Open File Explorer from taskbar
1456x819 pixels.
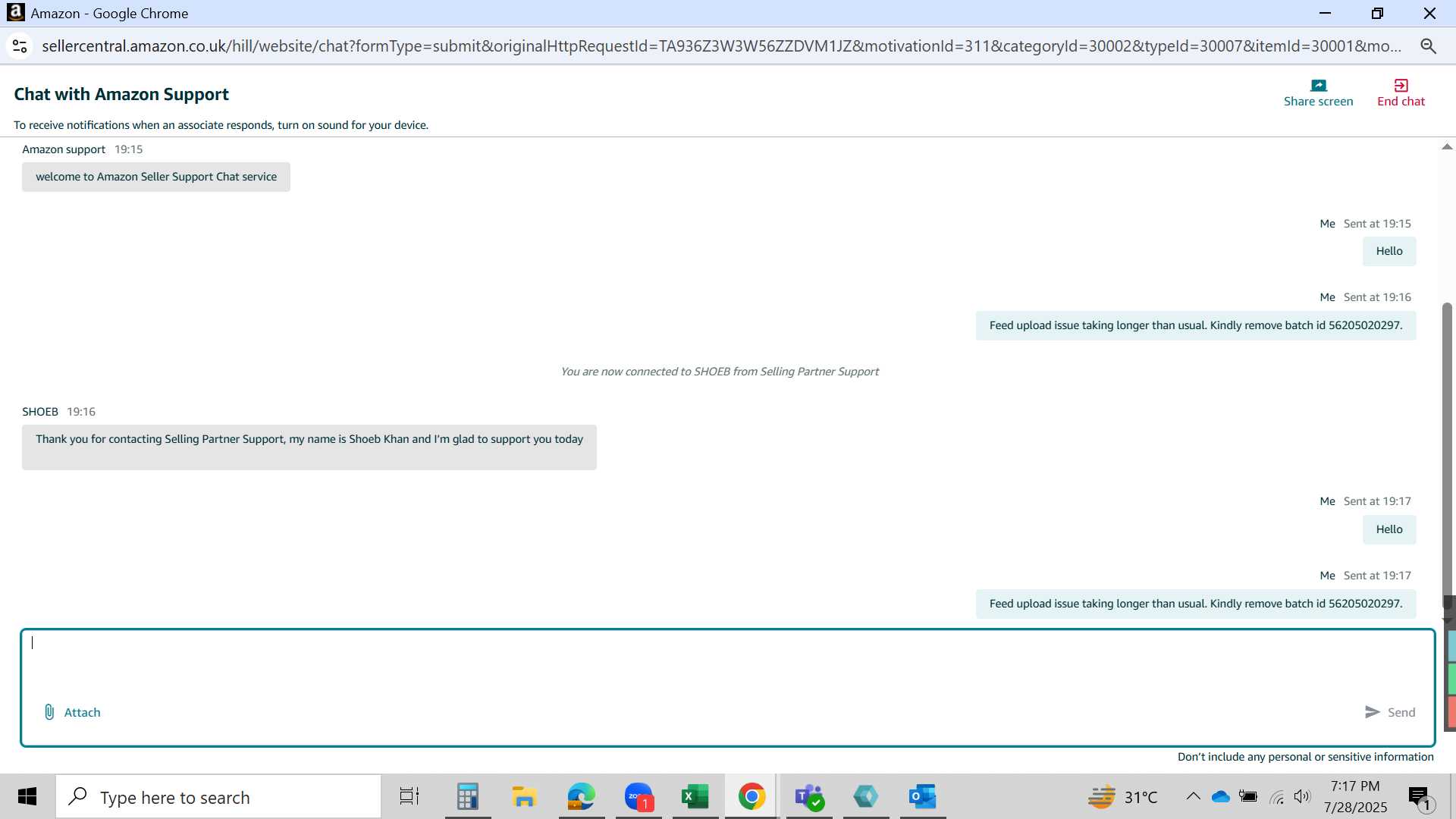pyautogui.click(x=524, y=797)
